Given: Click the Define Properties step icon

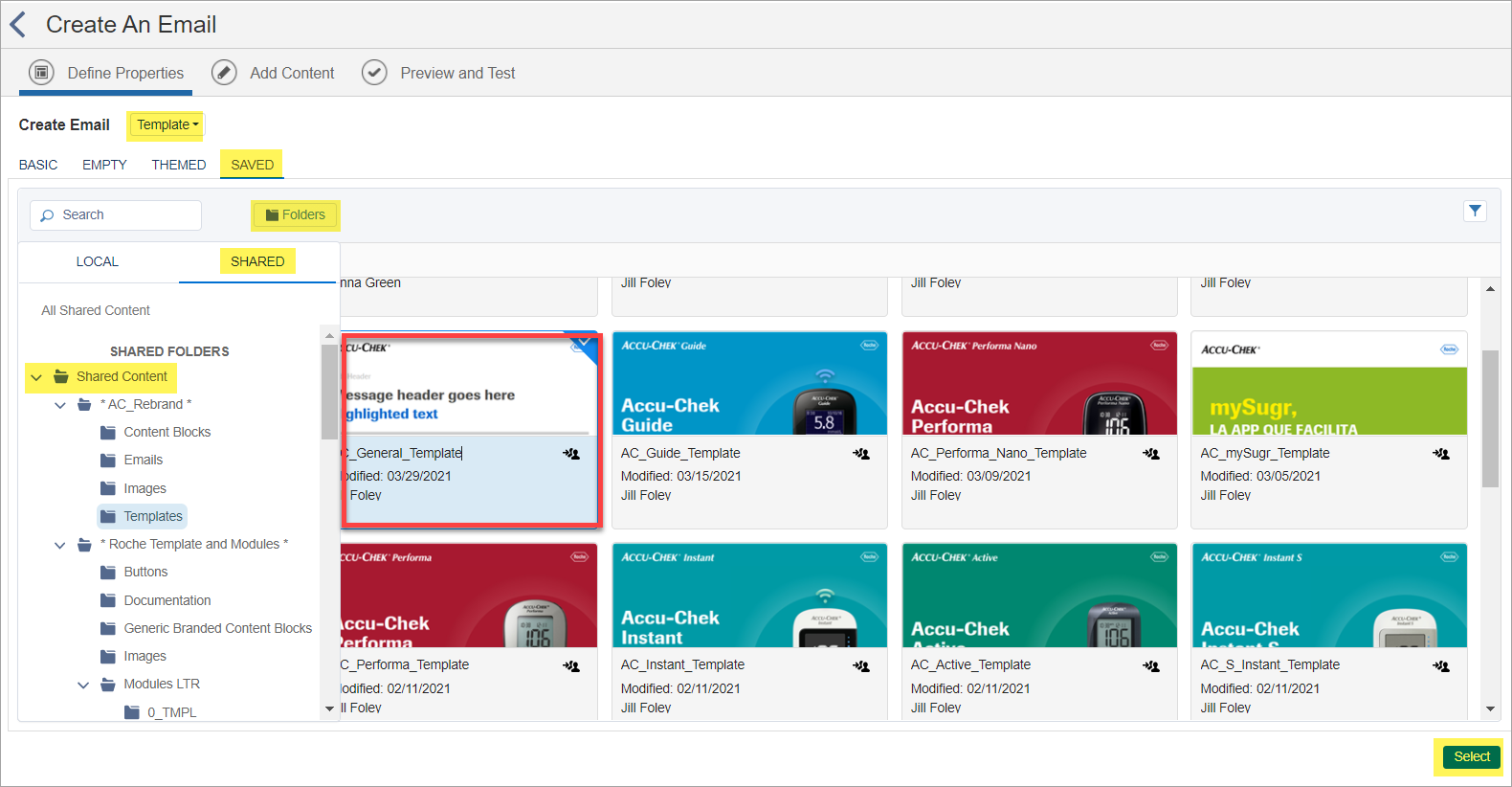Looking at the screenshot, I should tap(41, 73).
